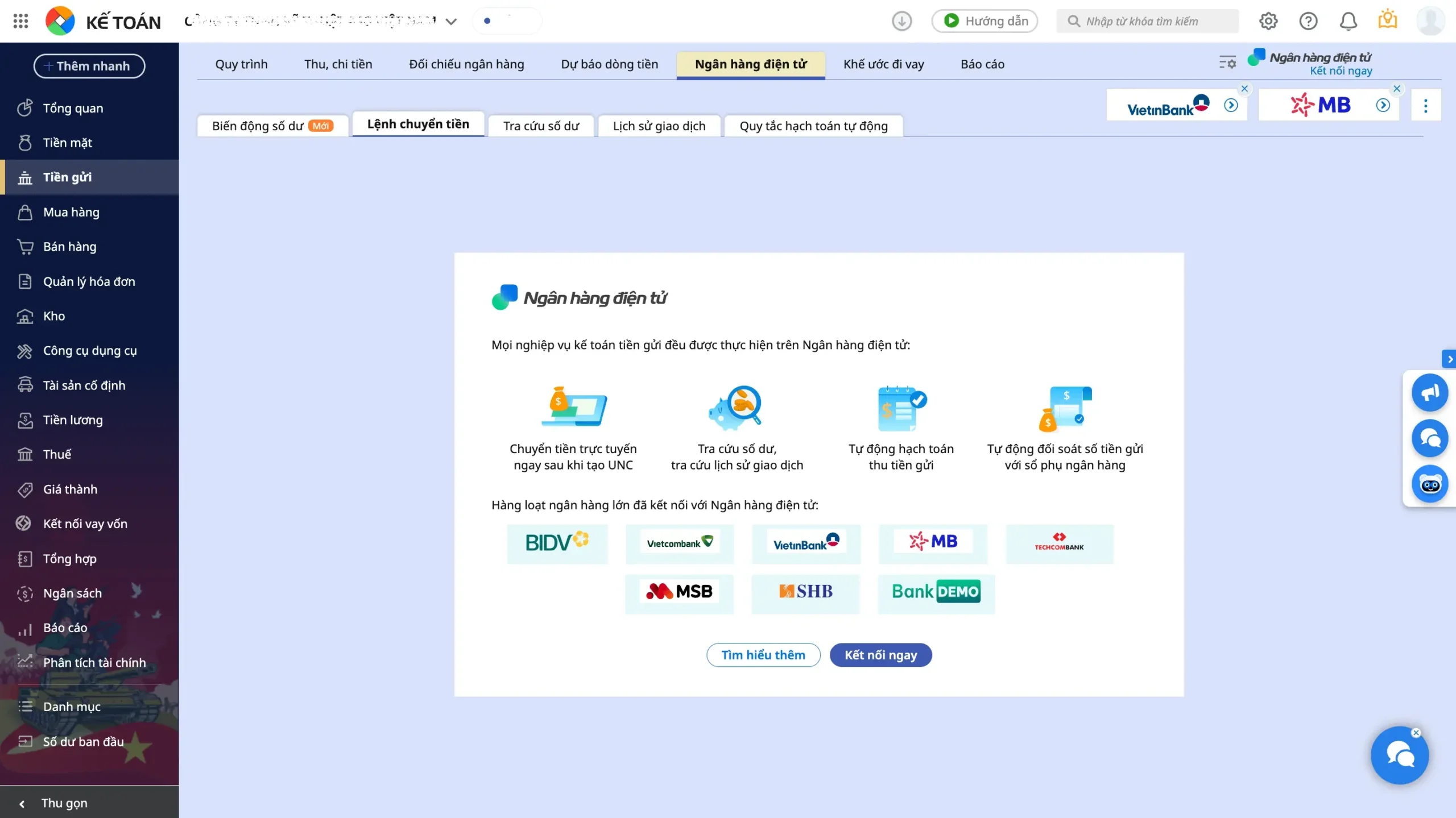Viewport: 1456px width, 818px height.
Task: Open Số dư ban đầu module
Action: (89, 741)
